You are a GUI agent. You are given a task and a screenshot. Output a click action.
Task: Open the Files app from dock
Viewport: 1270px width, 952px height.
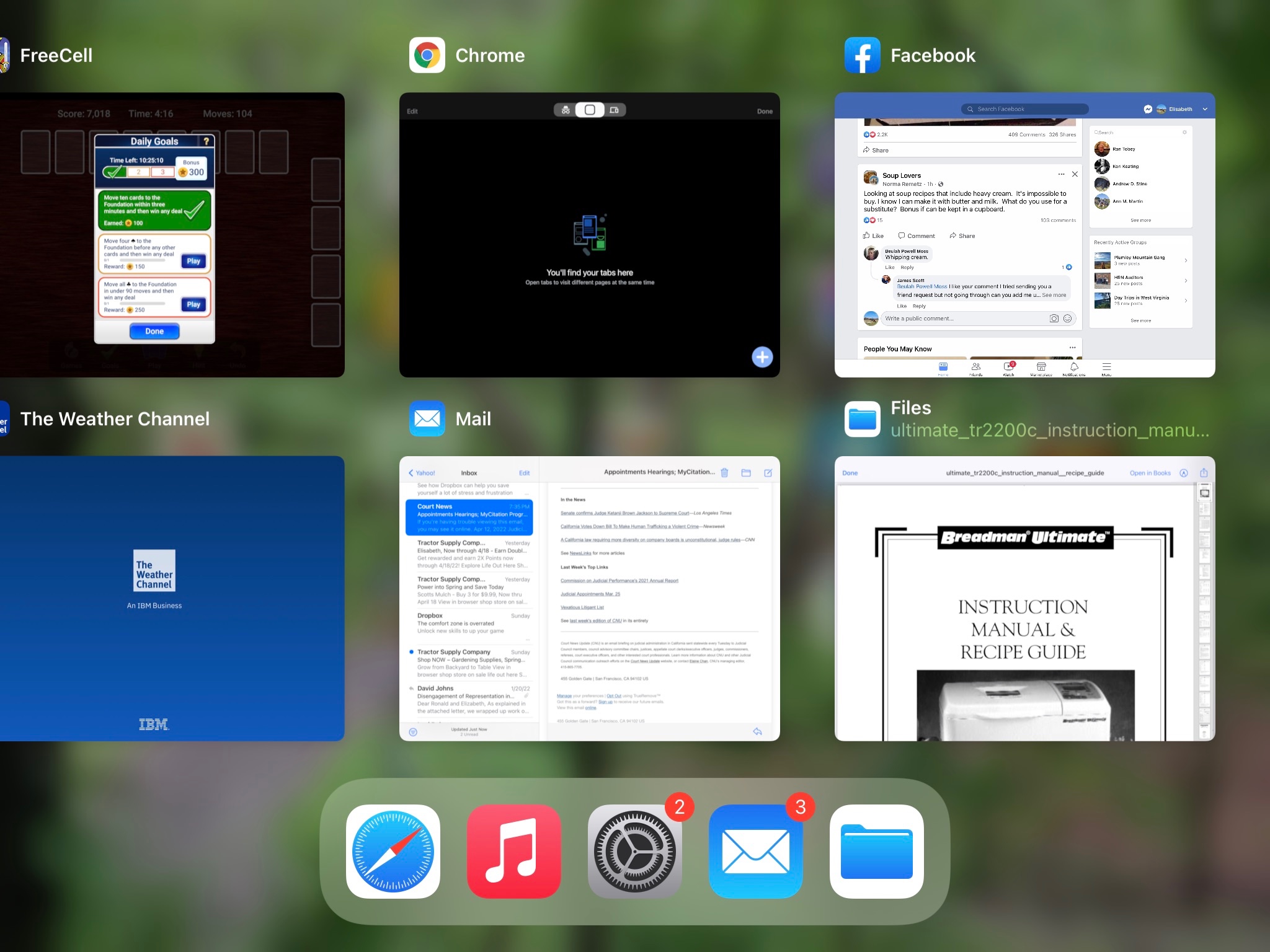point(876,851)
